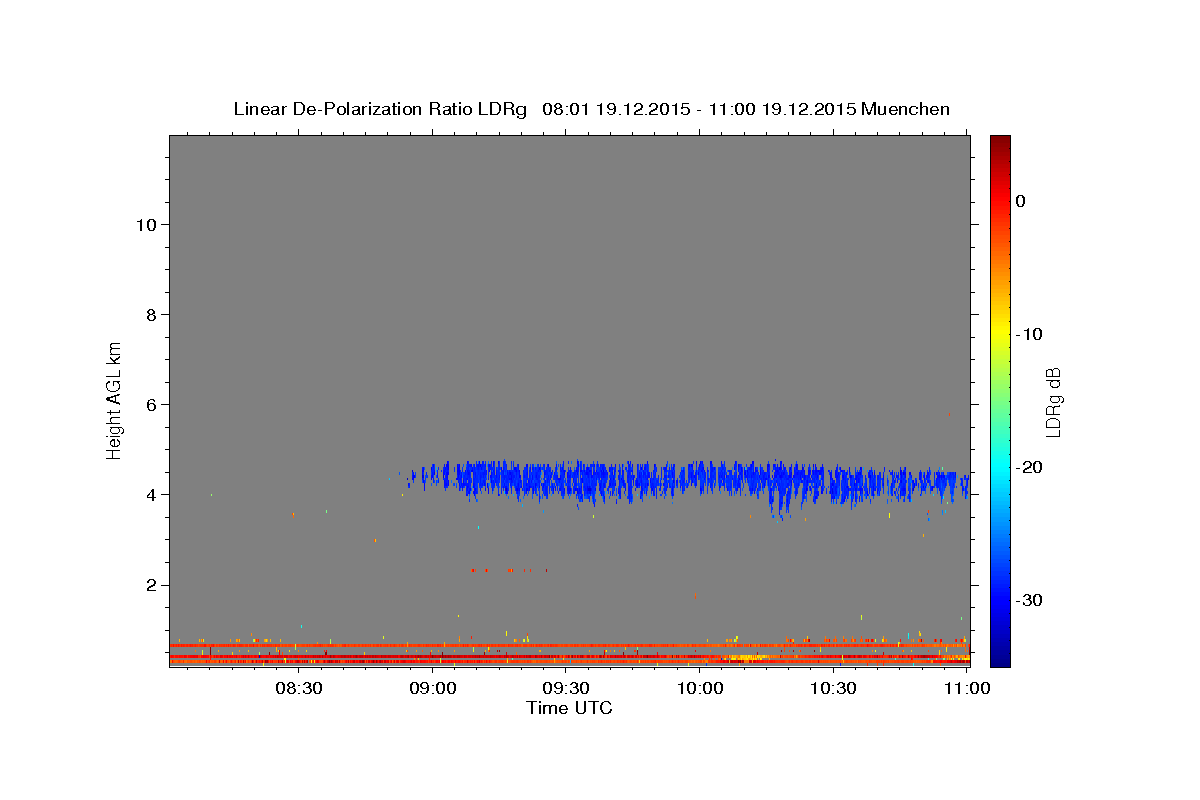This screenshot has height=800, width=1200.
Task: Click the colorbar value -20
Action: (x=1029, y=467)
